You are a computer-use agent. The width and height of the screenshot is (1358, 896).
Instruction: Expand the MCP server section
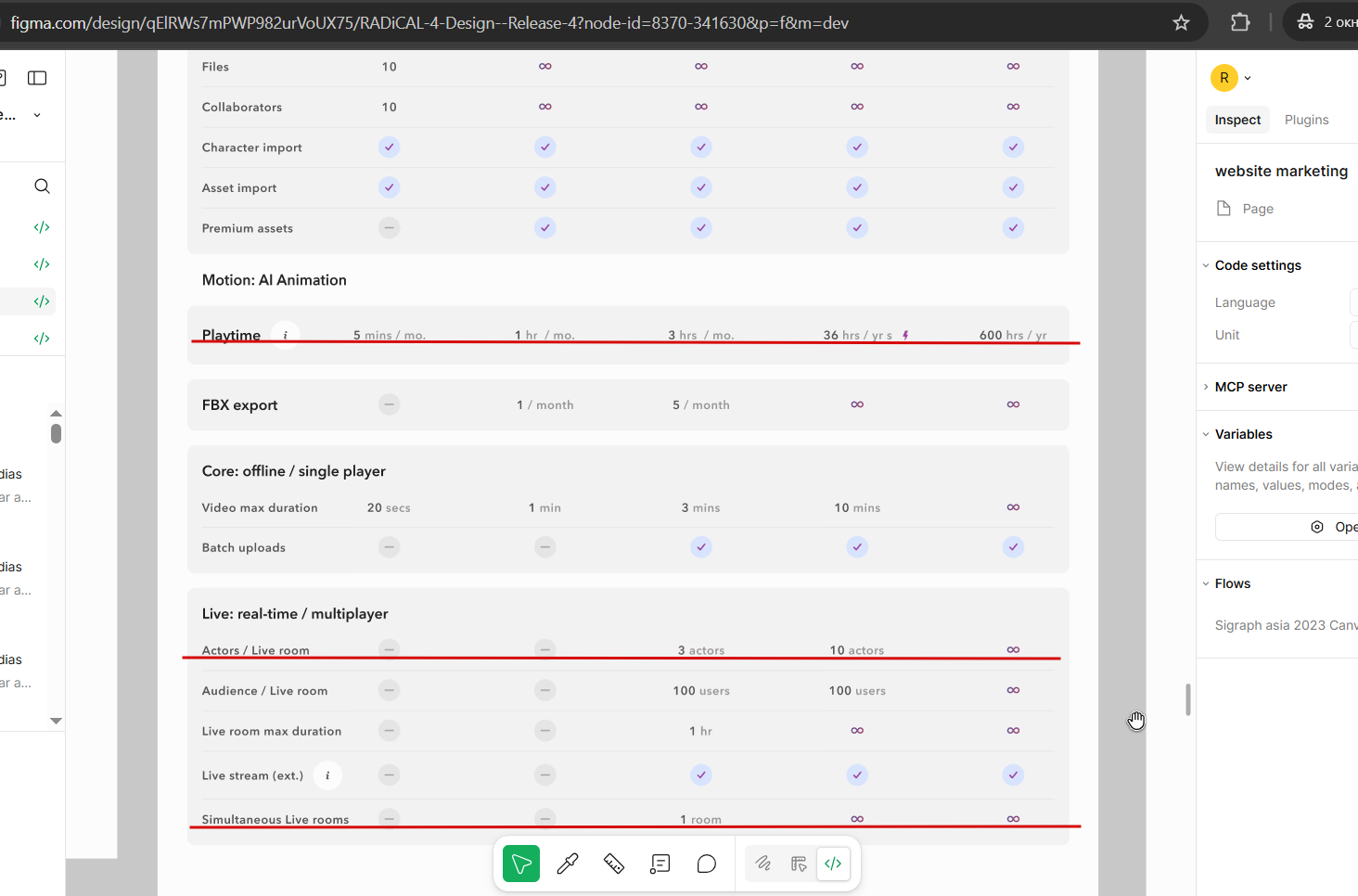(x=1206, y=387)
